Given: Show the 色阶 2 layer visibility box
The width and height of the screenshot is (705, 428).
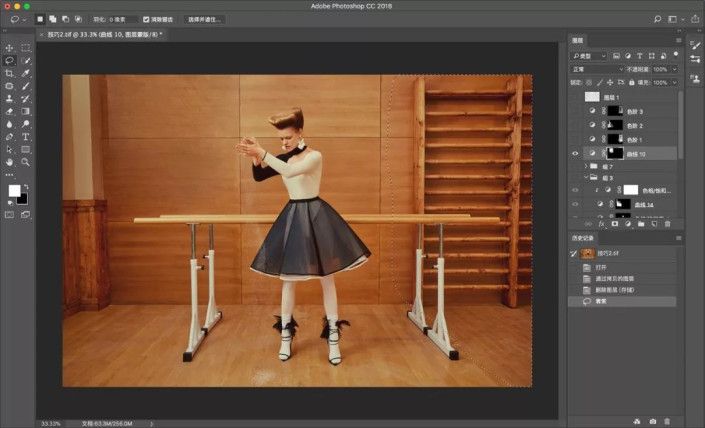Looking at the screenshot, I should click(x=575, y=125).
